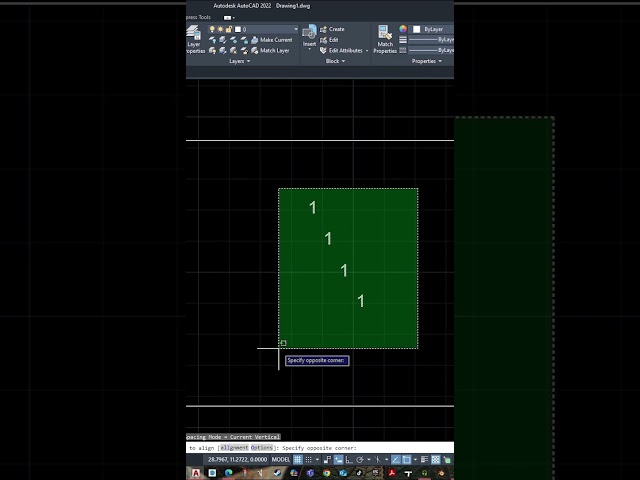Open the layer 0 dropdown list

coord(296,29)
